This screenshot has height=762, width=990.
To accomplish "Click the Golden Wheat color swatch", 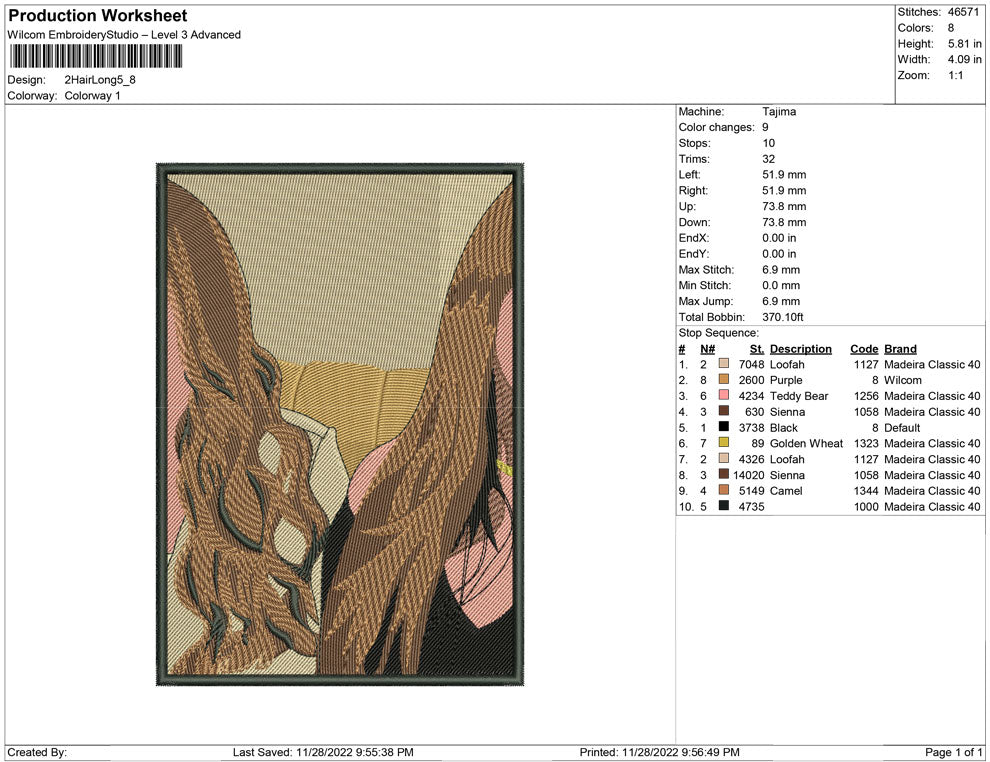I will pyautogui.click(x=724, y=443).
